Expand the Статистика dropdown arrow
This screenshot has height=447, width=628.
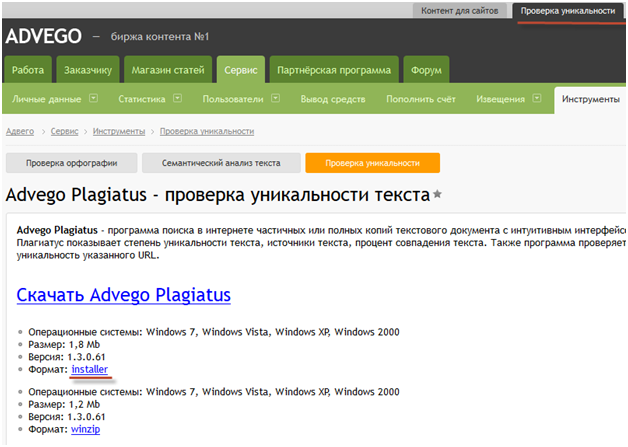(177, 98)
